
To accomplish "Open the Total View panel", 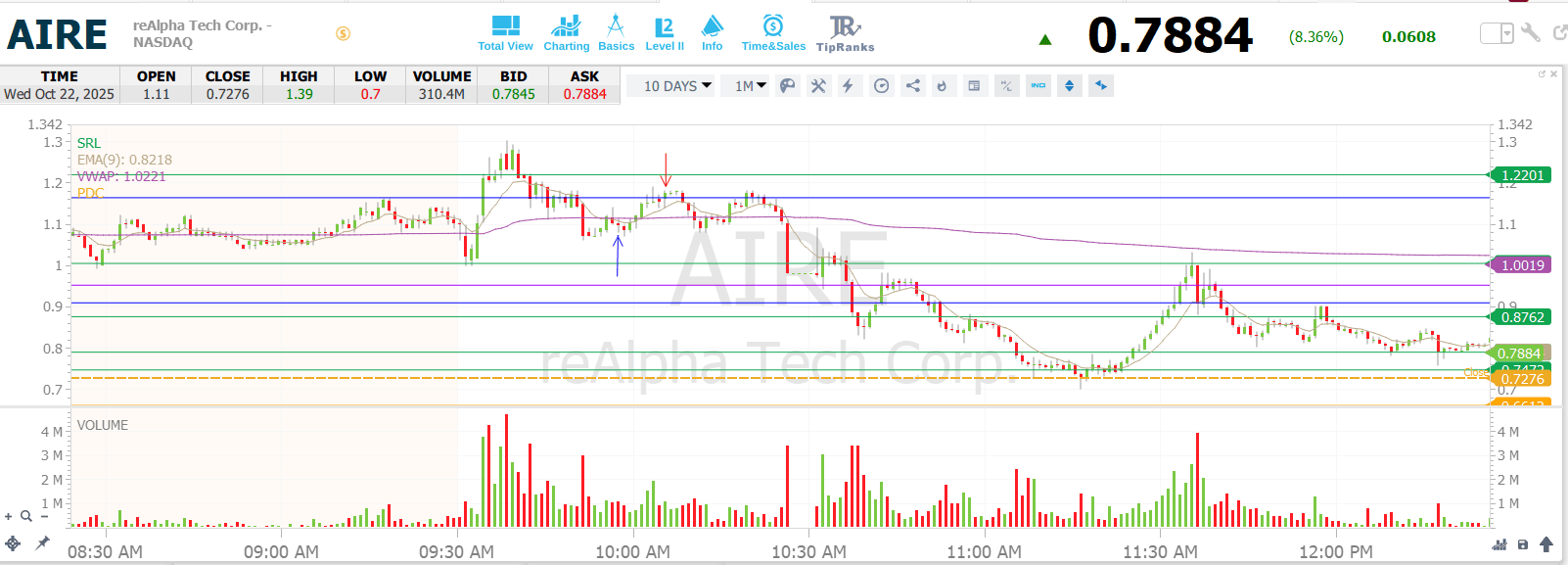I will click(505, 33).
